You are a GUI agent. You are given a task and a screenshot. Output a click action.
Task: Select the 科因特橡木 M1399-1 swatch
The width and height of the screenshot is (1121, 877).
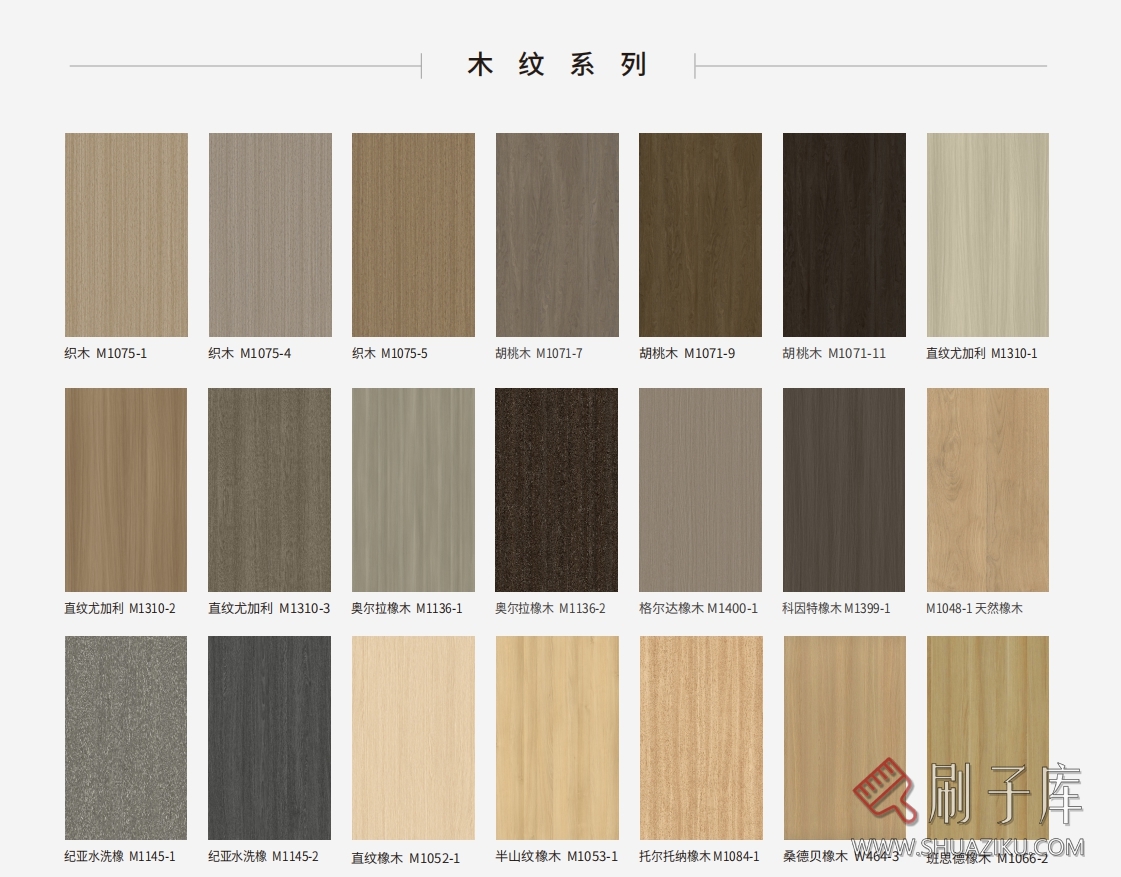tap(844, 490)
